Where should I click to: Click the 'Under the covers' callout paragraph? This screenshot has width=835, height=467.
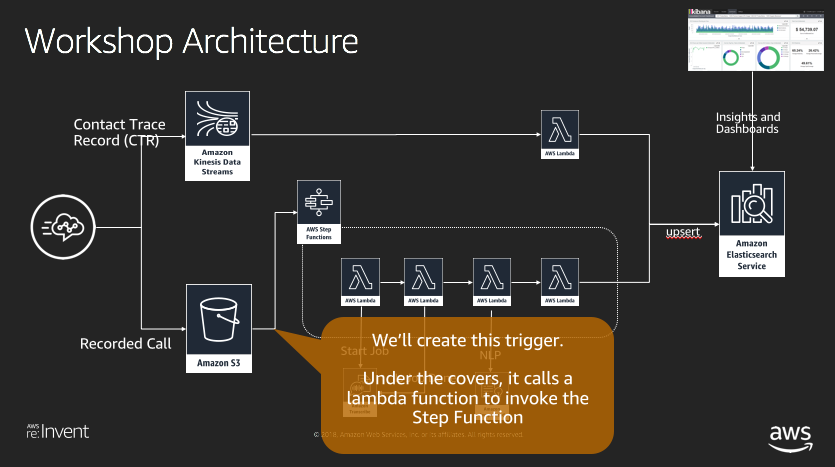468,397
